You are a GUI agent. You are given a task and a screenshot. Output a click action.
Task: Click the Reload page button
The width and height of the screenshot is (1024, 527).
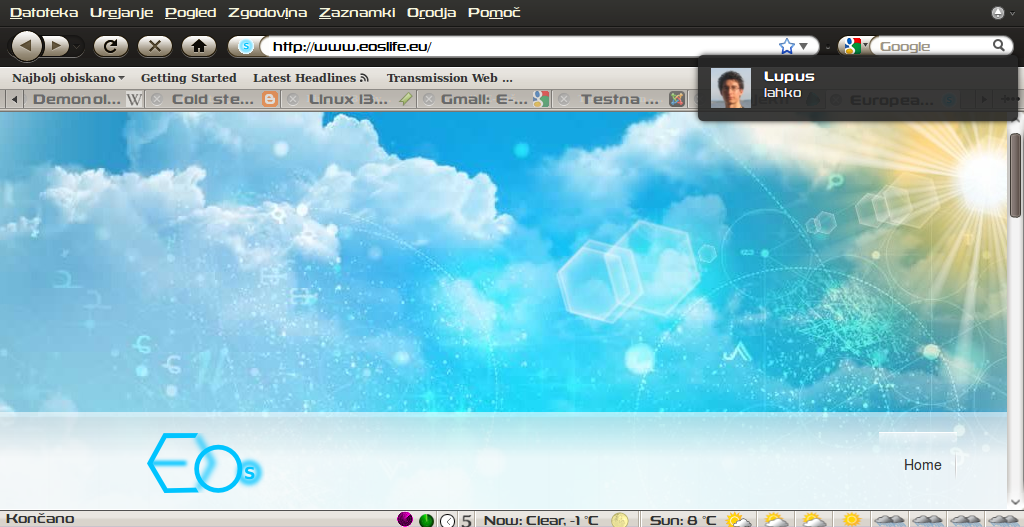[x=111, y=46]
